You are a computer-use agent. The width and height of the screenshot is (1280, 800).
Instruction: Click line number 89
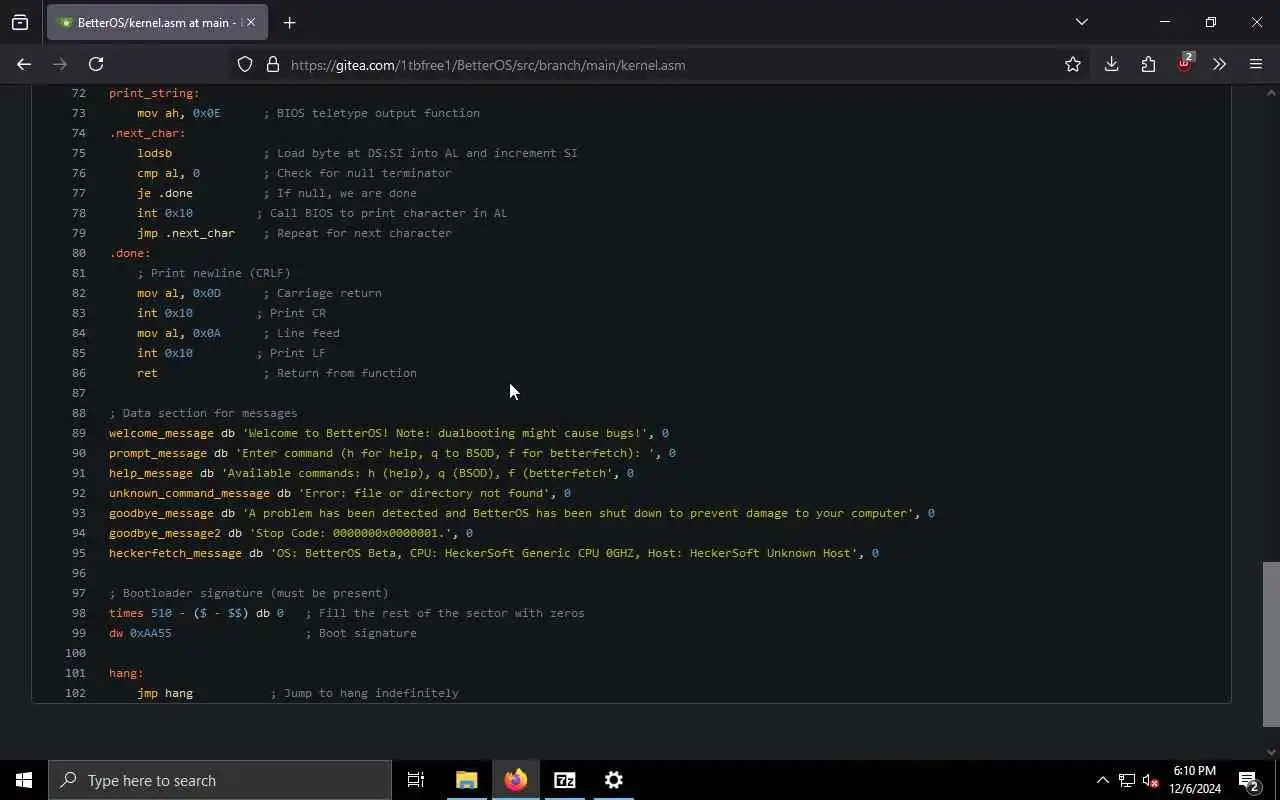(79, 433)
